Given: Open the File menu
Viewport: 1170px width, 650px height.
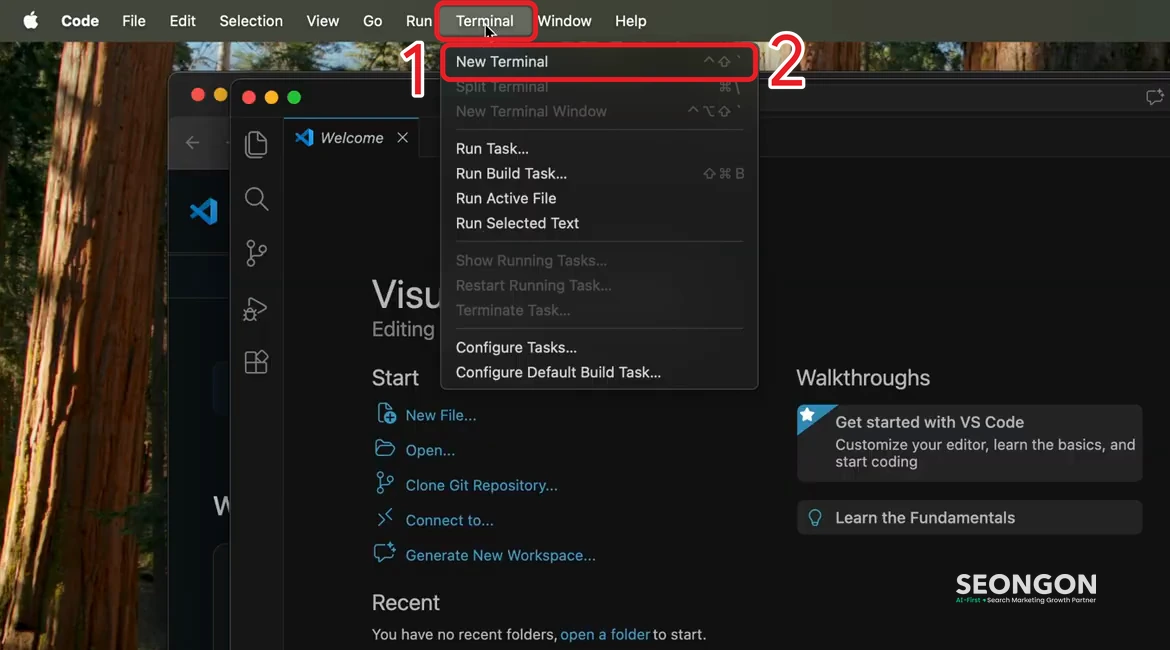Looking at the screenshot, I should 134,21.
